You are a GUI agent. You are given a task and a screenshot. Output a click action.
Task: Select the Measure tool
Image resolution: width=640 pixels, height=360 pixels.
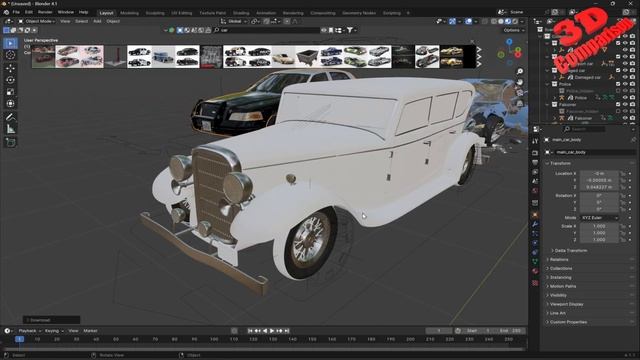(x=11, y=129)
